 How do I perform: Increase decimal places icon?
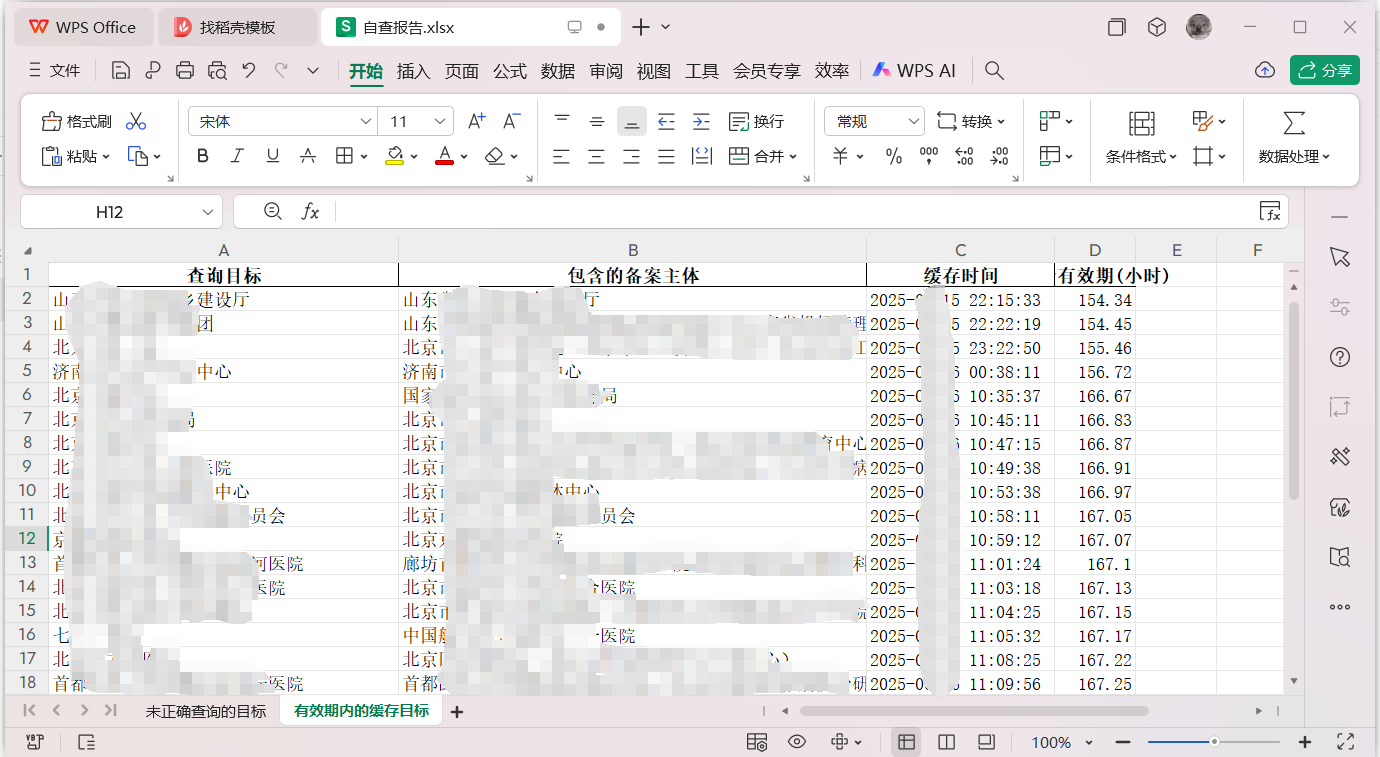(x=964, y=156)
